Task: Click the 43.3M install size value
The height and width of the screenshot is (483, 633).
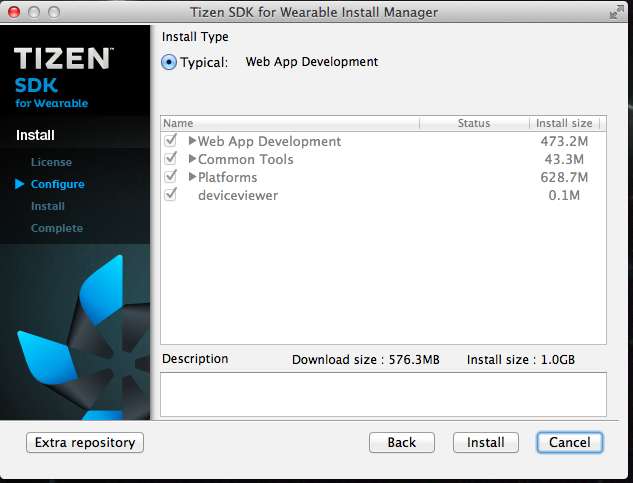Action: (x=564, y=159)
